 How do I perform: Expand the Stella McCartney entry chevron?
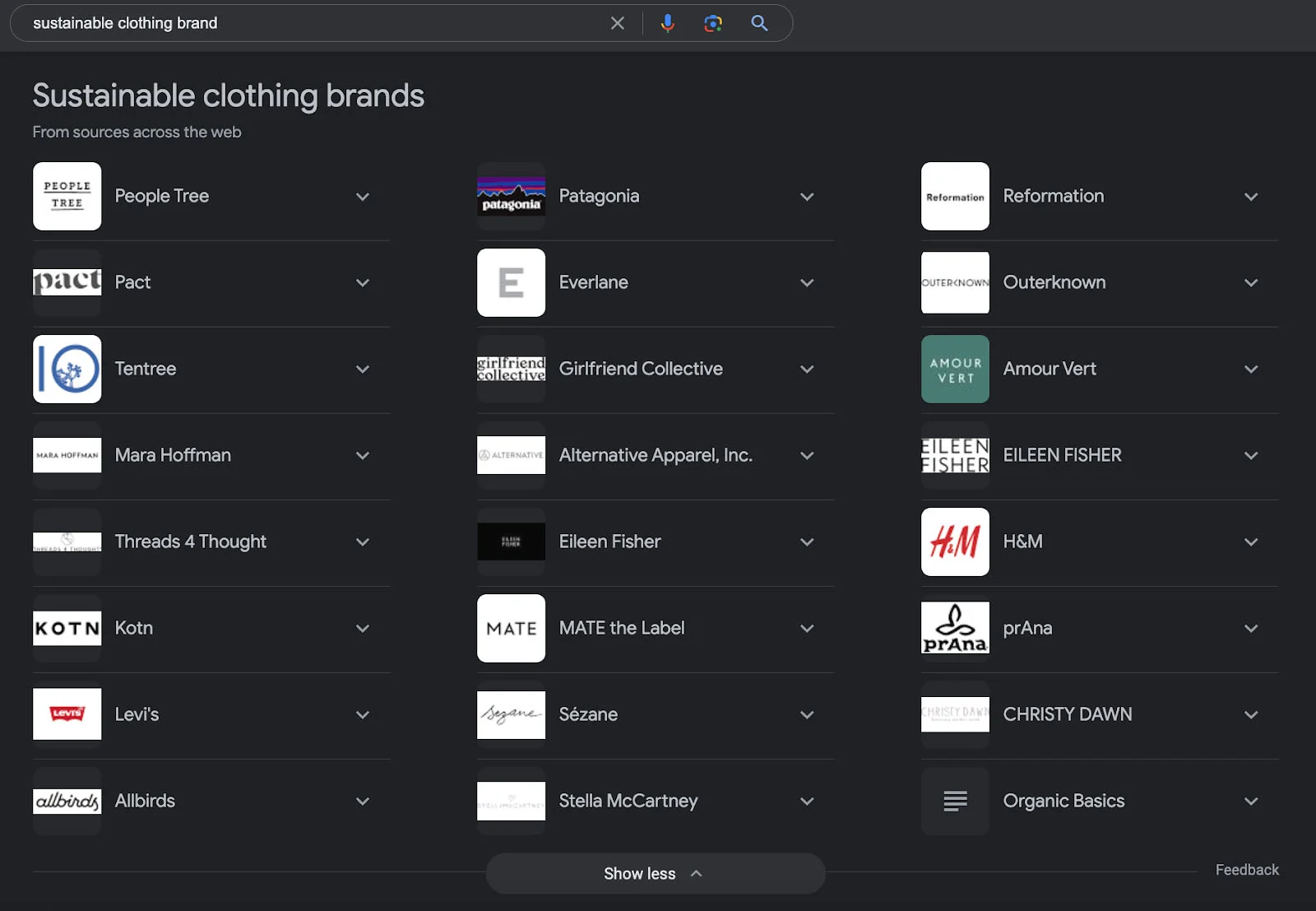click(807, 802)
